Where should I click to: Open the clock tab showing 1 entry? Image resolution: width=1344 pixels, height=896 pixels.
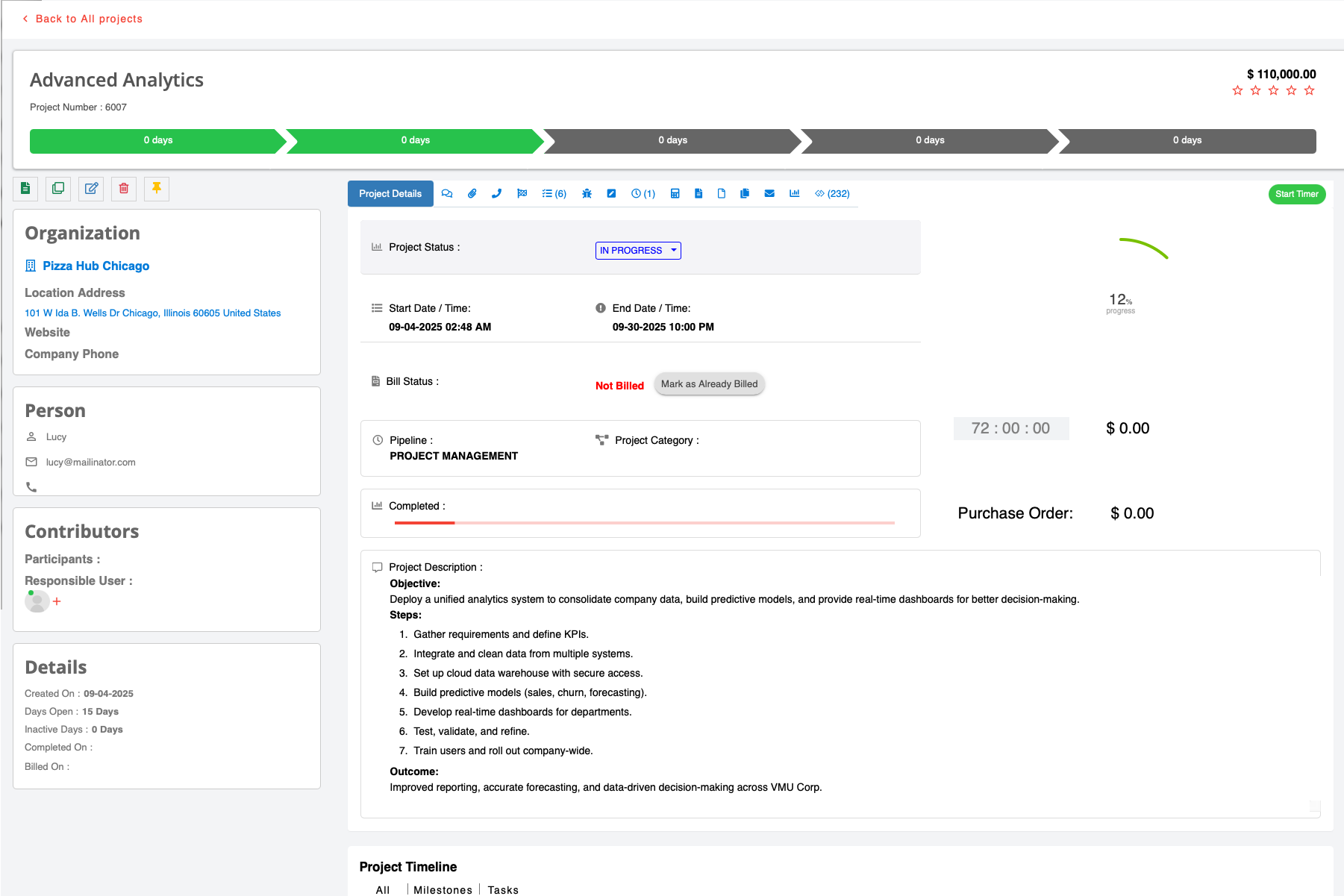point(643,194)
